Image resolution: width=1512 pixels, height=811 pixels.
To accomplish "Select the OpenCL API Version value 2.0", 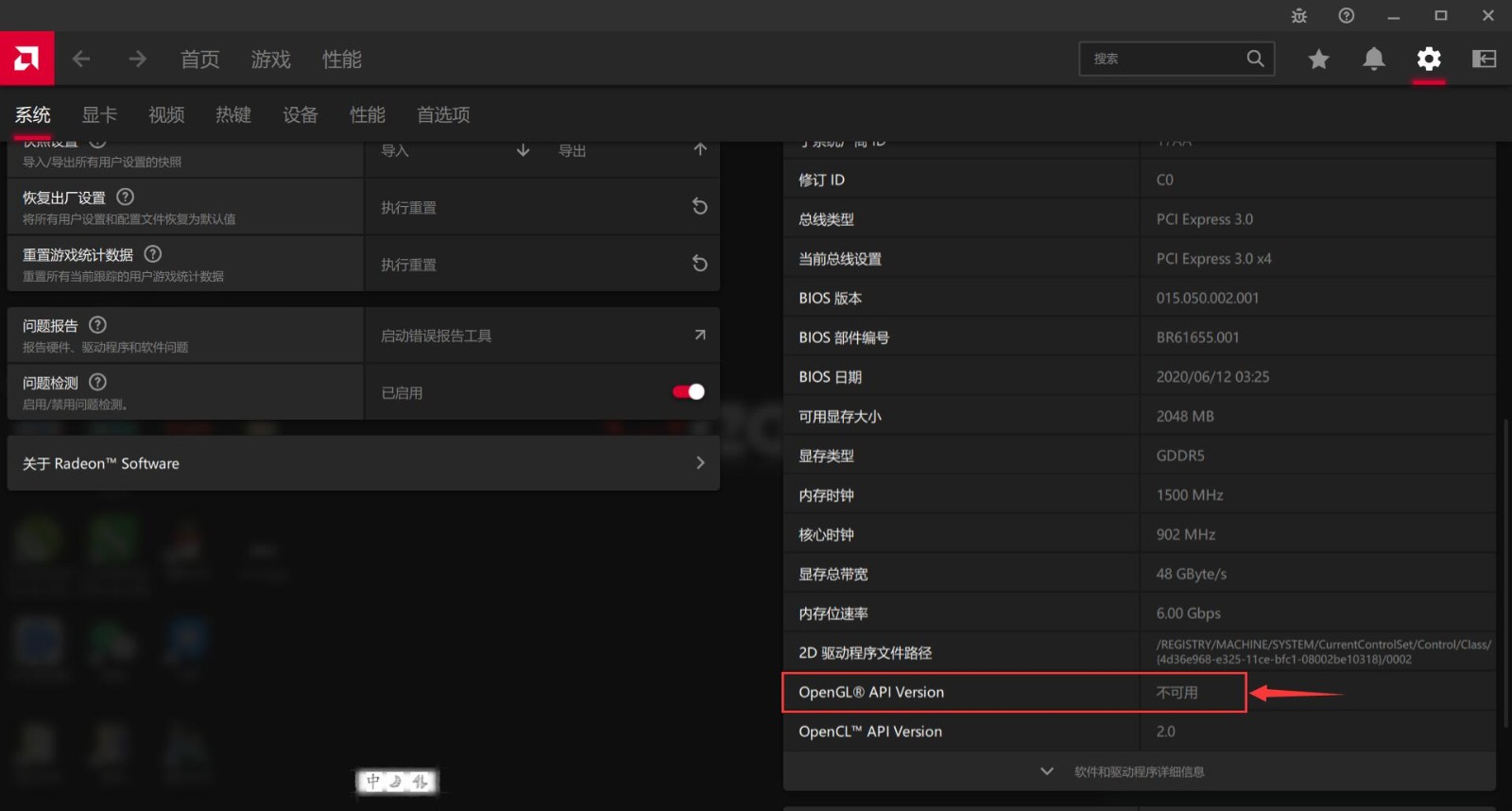I will point(1166,732).
